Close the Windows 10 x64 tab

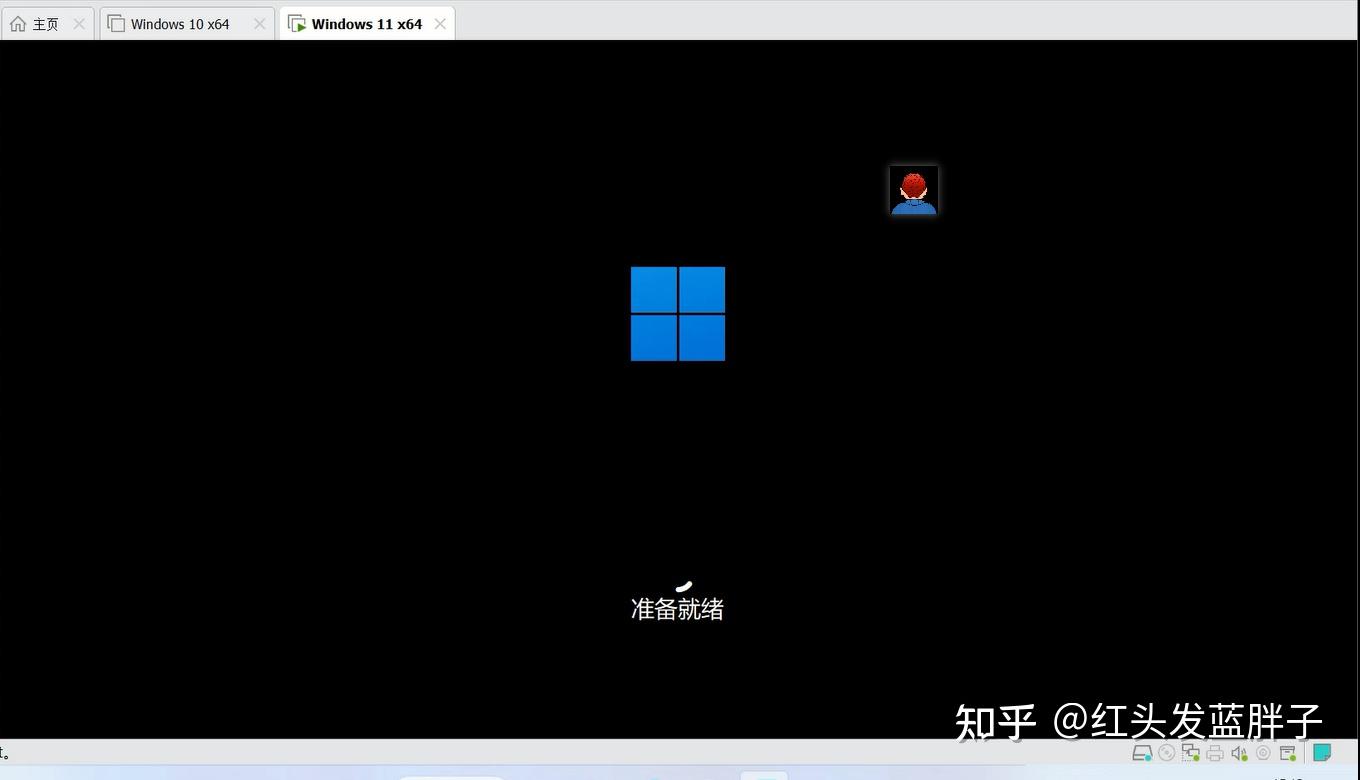259,23
